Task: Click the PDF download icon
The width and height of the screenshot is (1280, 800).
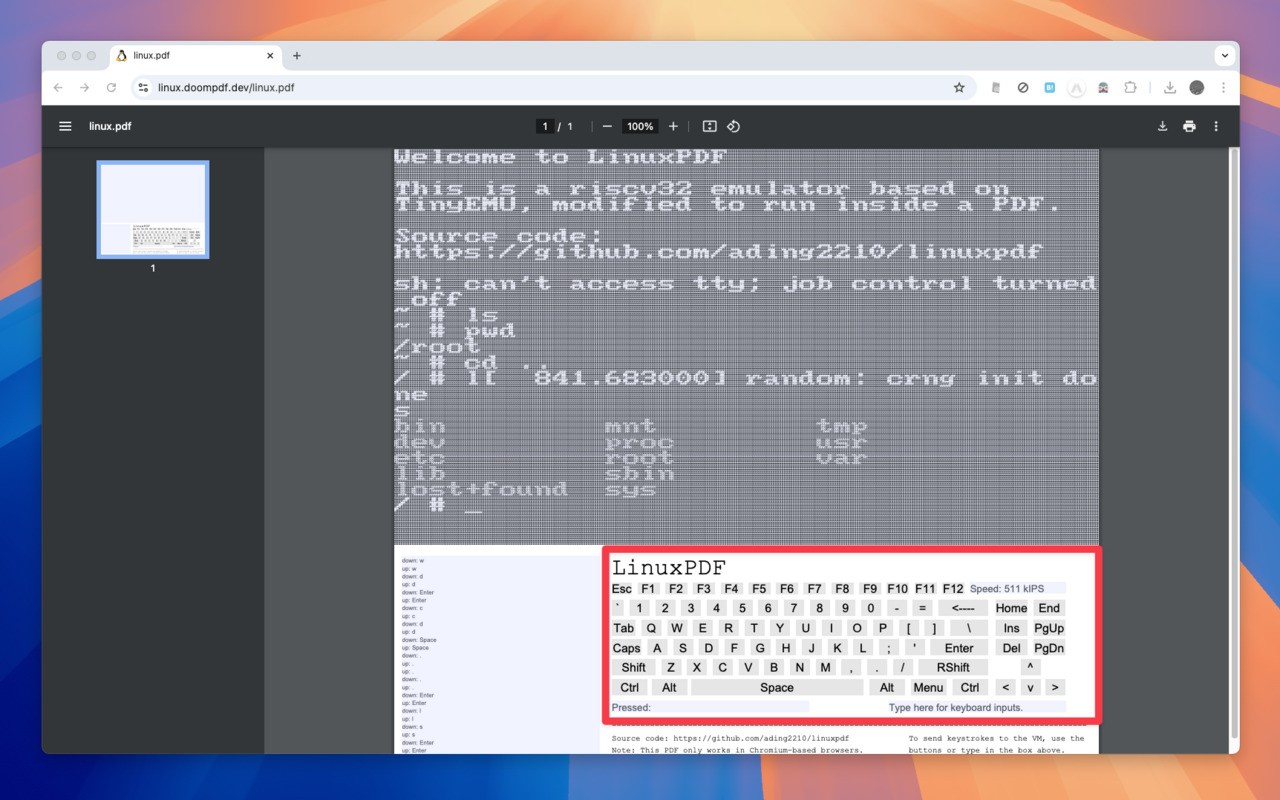Action: point(1162,127)
